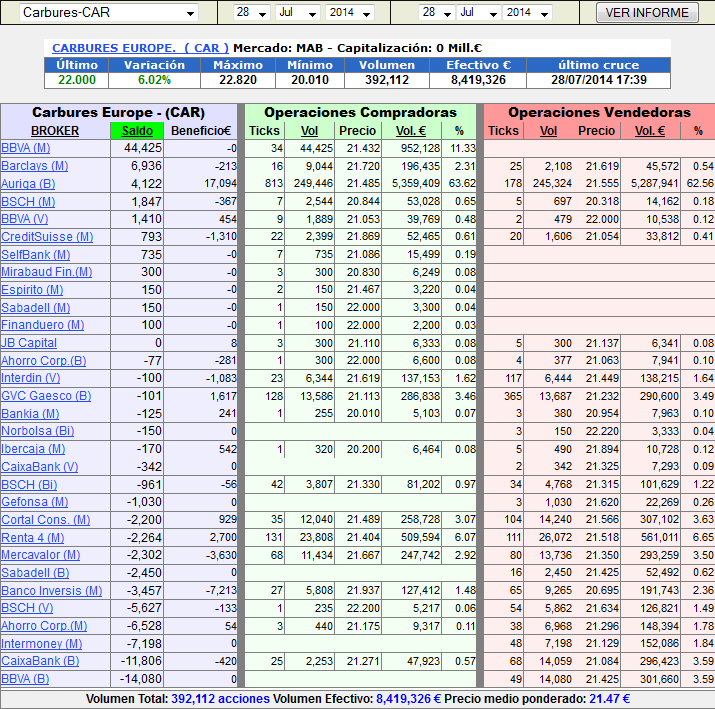Sort by the green Saldo column header
This screenshot has height=709, width=715.
coord(138,131)
